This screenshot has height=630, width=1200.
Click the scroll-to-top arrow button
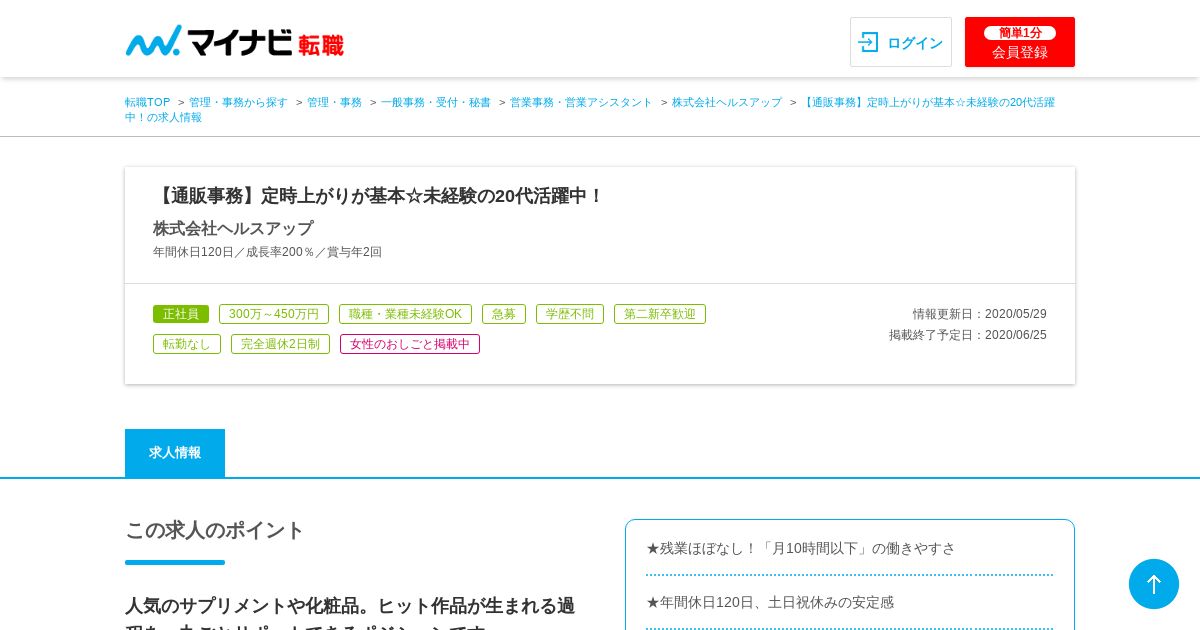[1154, 584]
